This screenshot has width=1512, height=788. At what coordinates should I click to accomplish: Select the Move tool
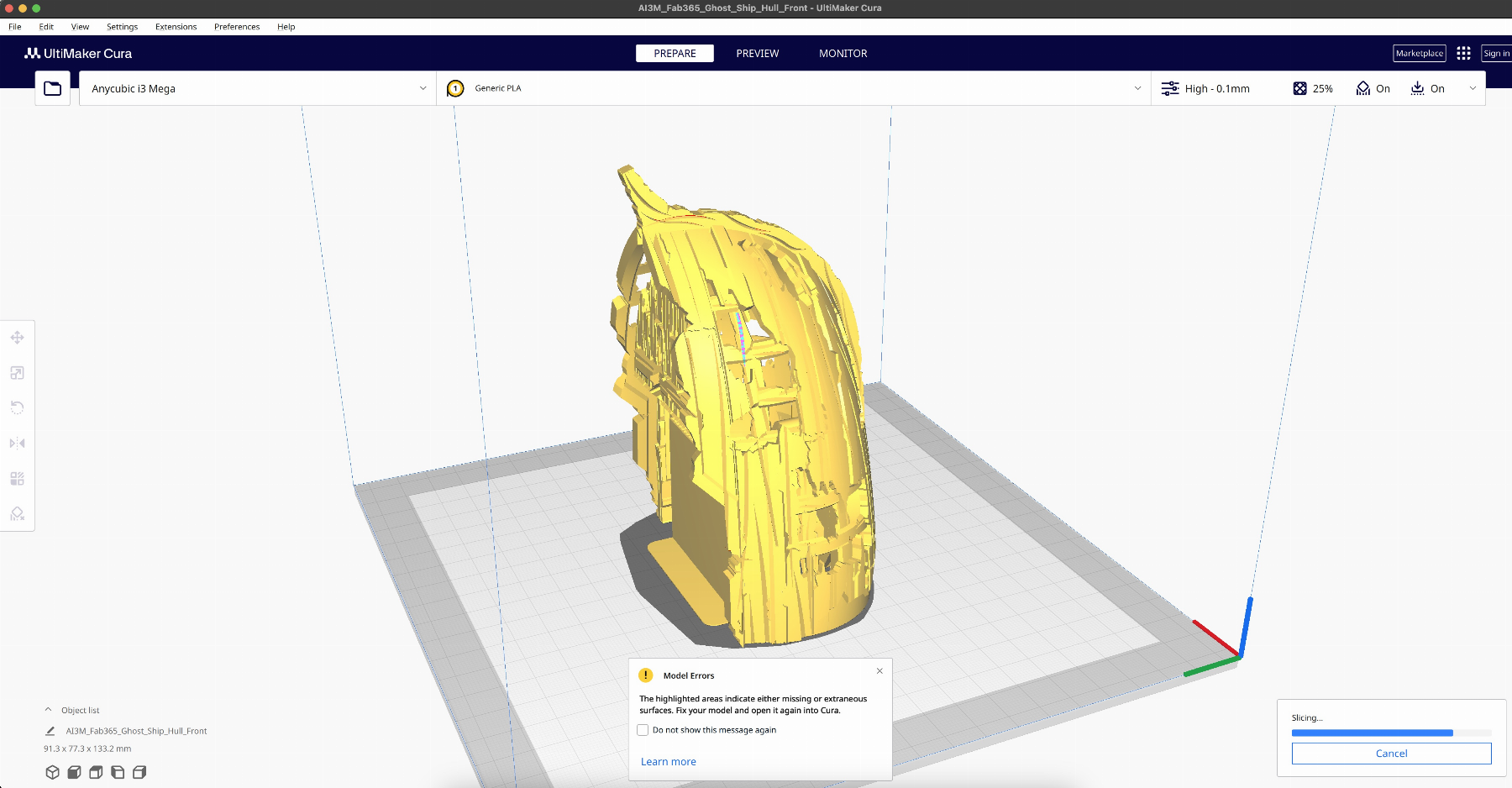(x=17, y=338)
